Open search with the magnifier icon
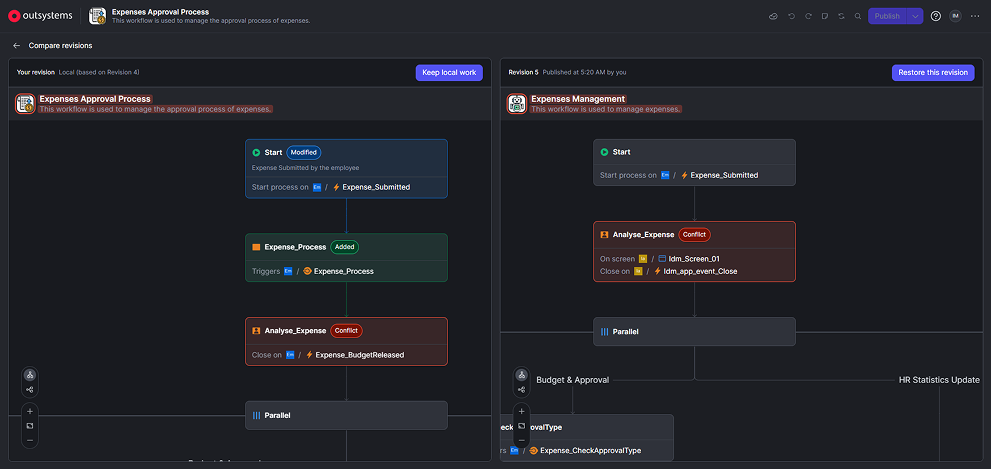991x469 pixels. click(858, 16)
